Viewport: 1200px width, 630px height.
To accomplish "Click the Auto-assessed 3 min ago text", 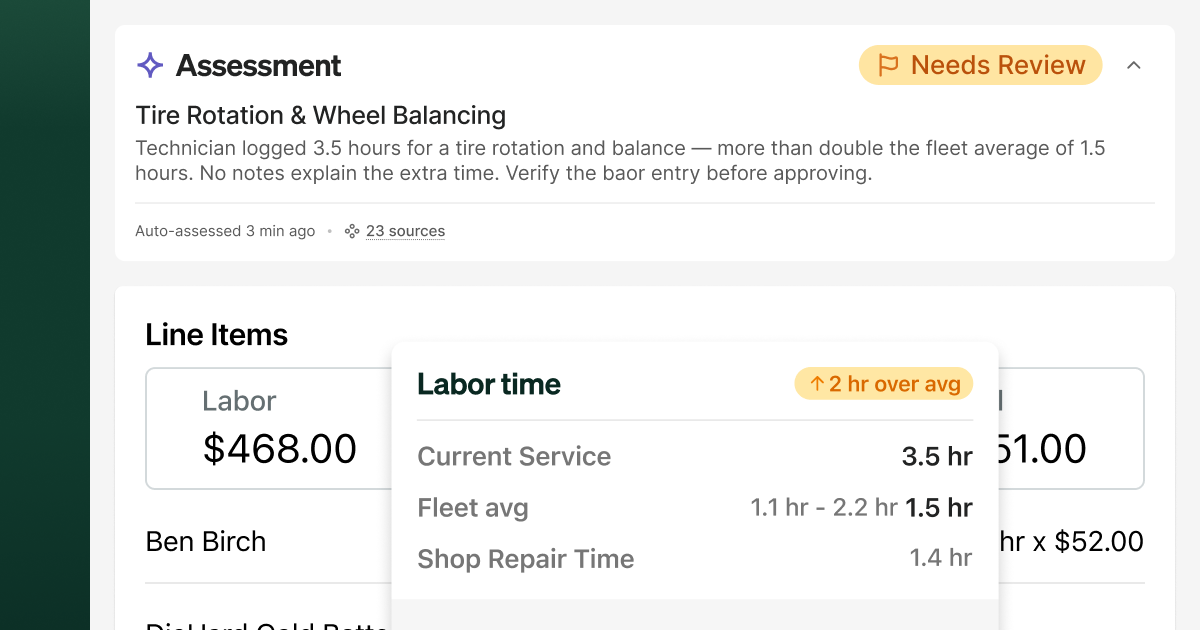I will tap(225, 231).
